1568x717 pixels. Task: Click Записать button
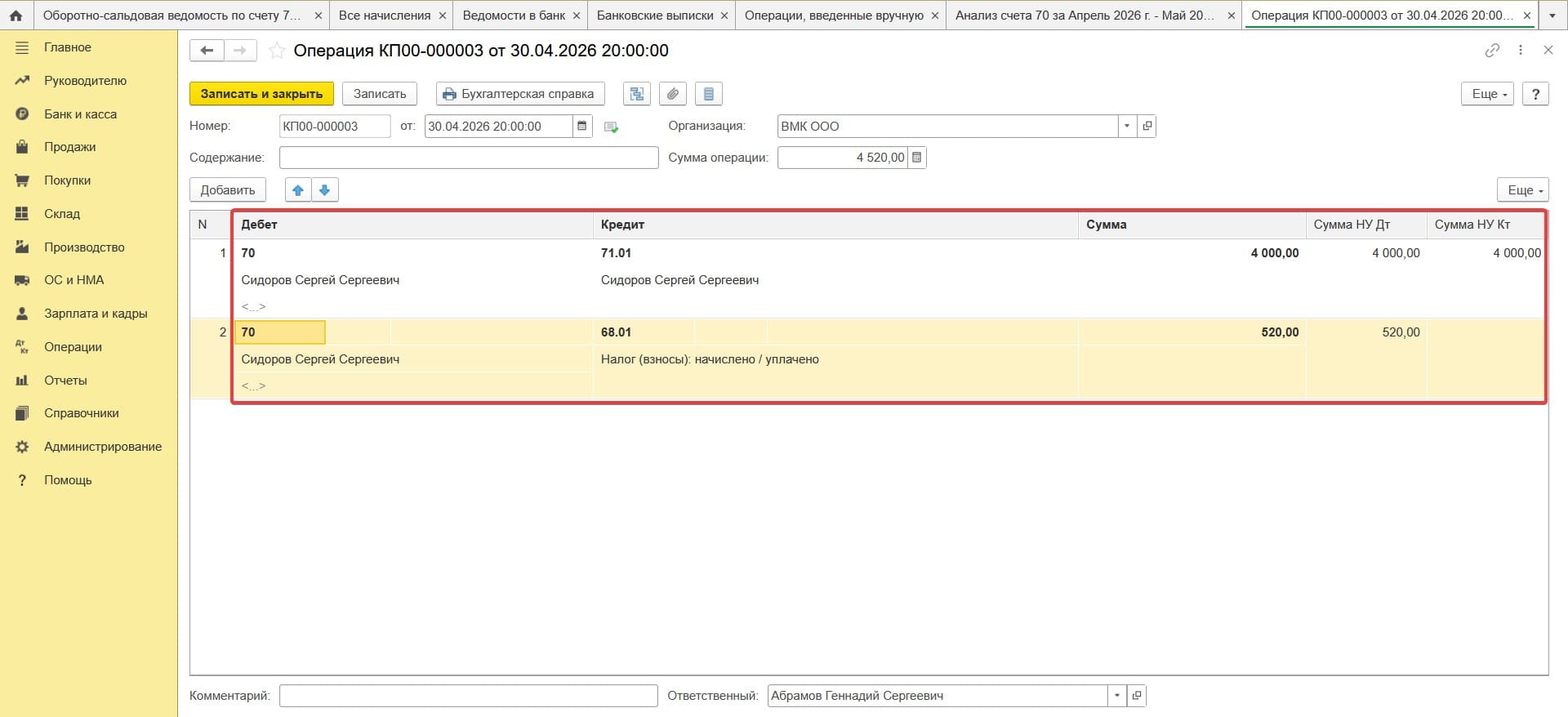pos(380,94)
